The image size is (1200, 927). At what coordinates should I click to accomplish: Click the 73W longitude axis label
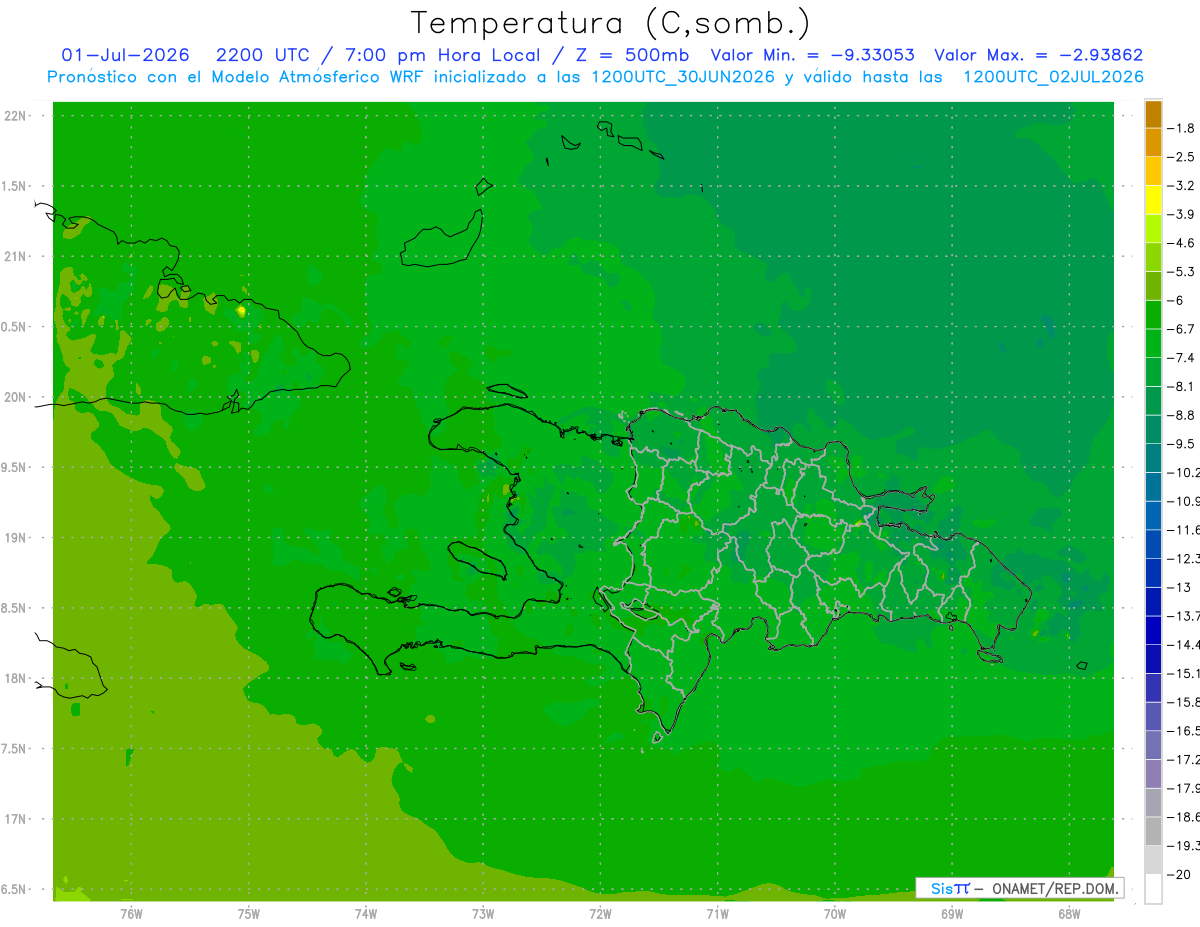(x=483, y=914)
